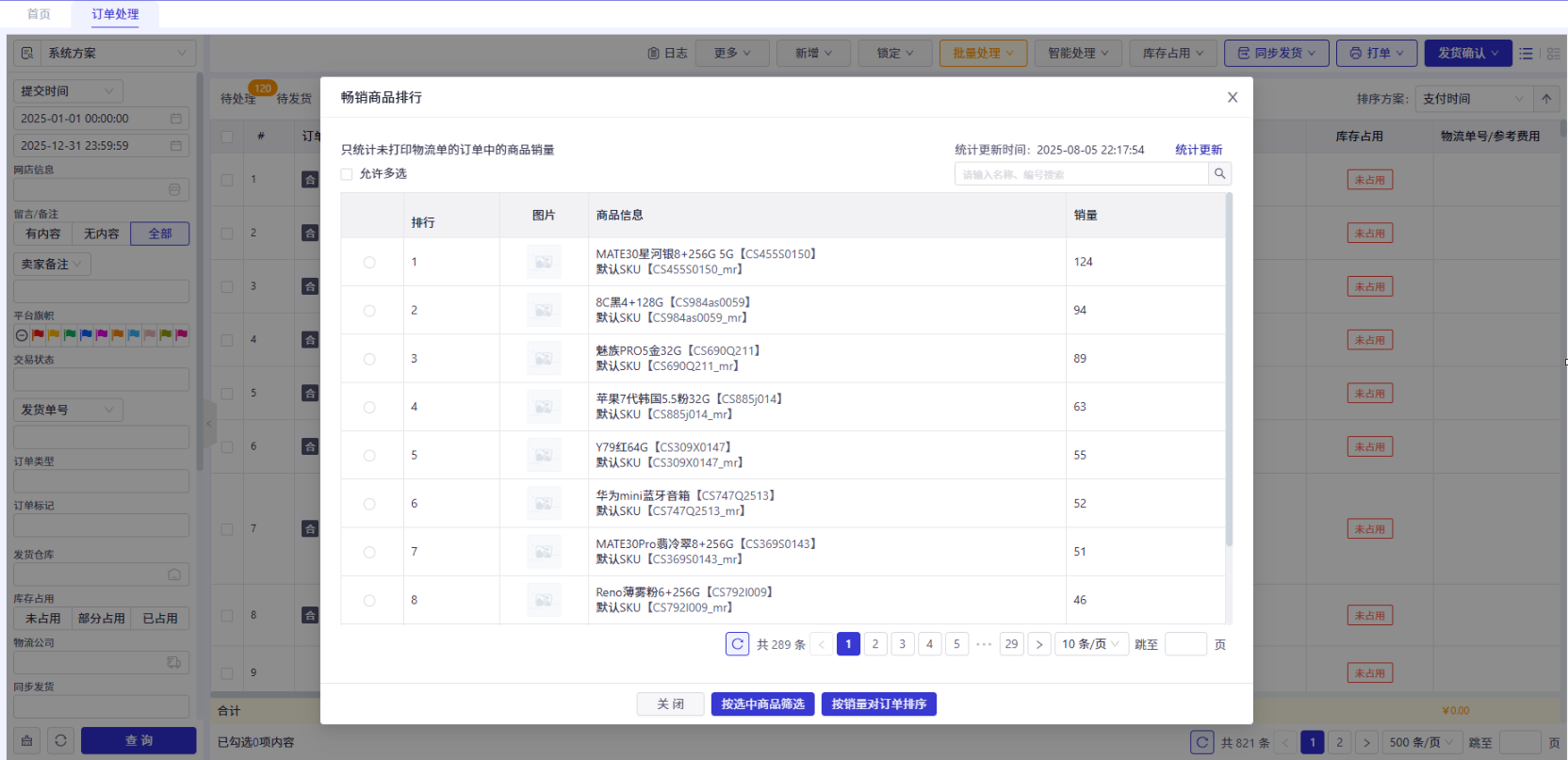
Task: Check the select-all checkbox in order table header
Action: tap(227, 137)
